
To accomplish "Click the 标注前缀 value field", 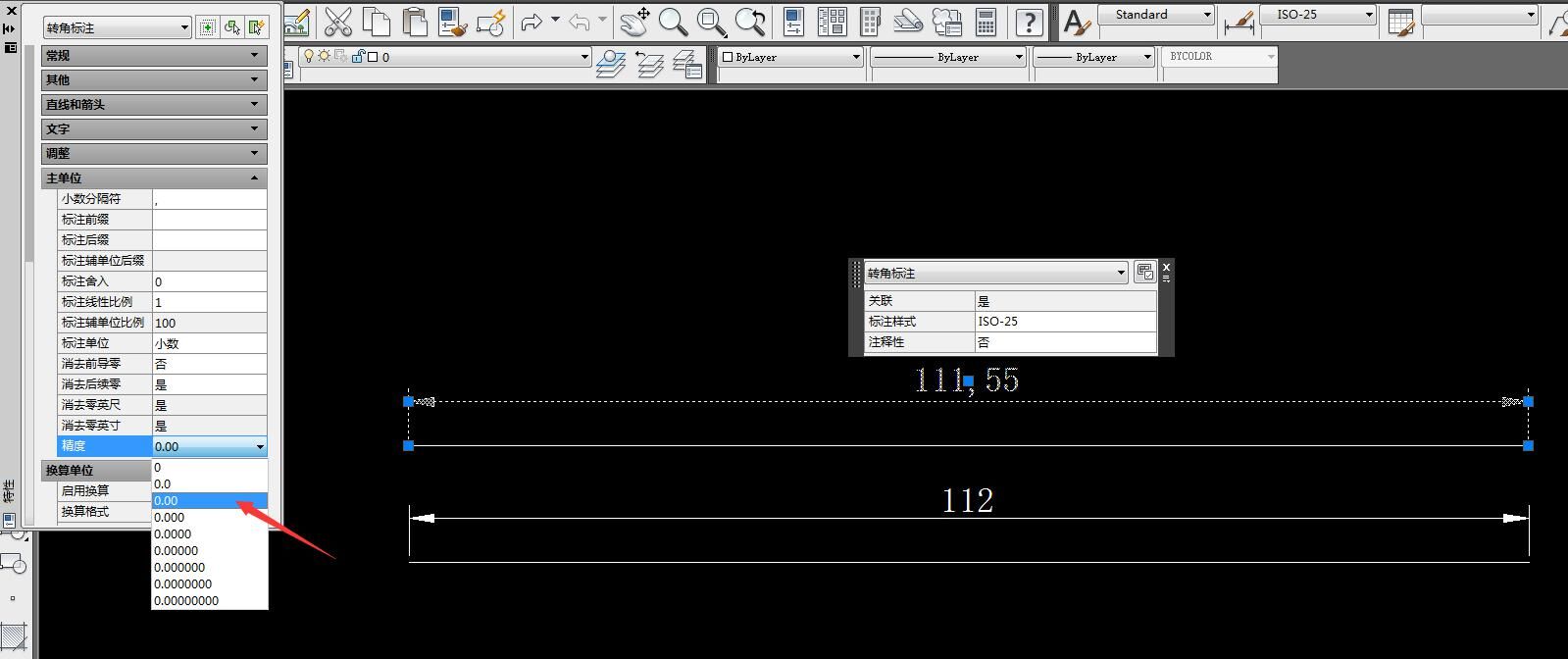I will tap(209, 220).
